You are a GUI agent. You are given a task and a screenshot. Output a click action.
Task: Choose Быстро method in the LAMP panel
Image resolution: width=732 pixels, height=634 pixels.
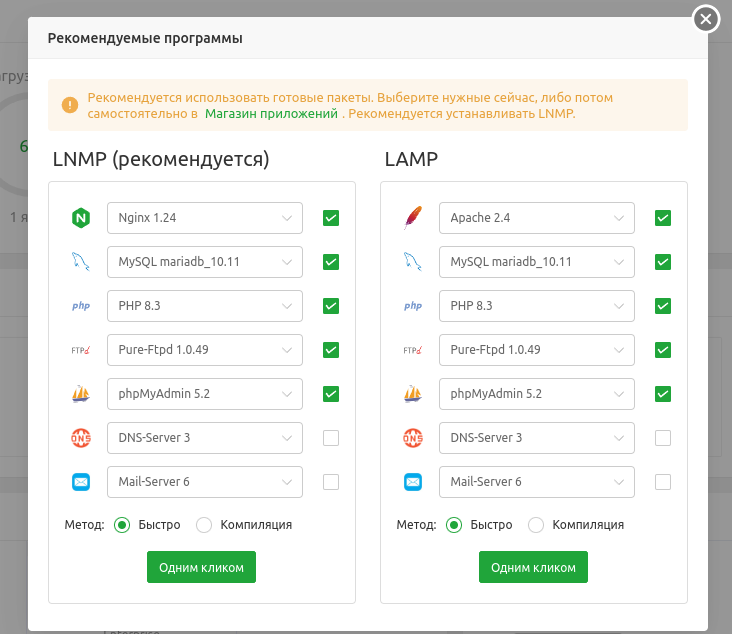point(455,525)
